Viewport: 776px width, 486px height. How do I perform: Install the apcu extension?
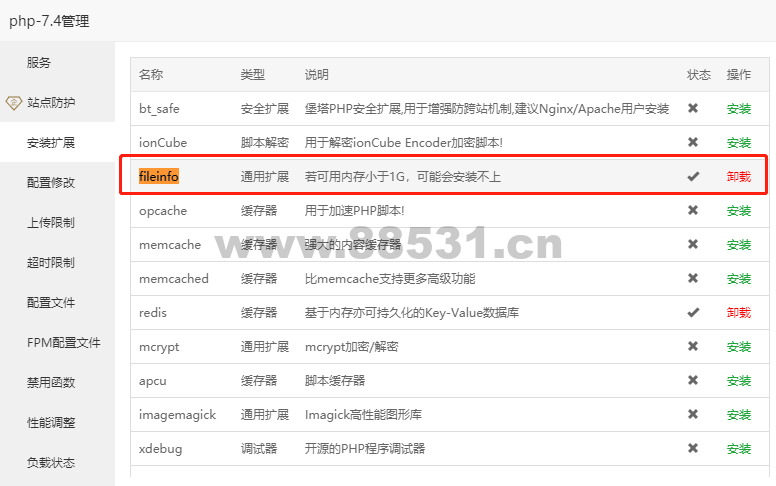739,381
